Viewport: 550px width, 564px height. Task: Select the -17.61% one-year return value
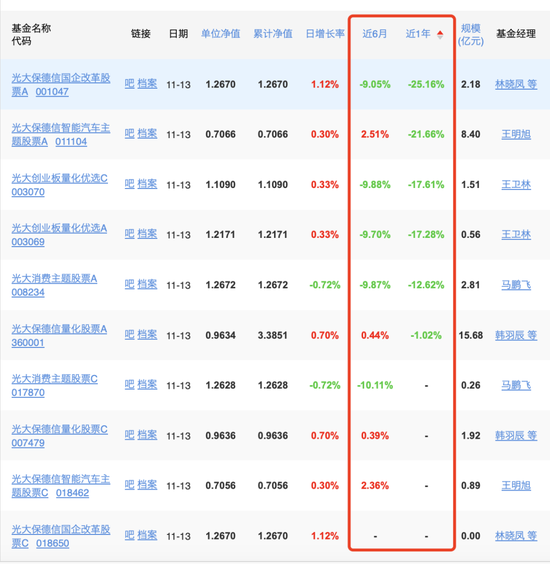426,185
